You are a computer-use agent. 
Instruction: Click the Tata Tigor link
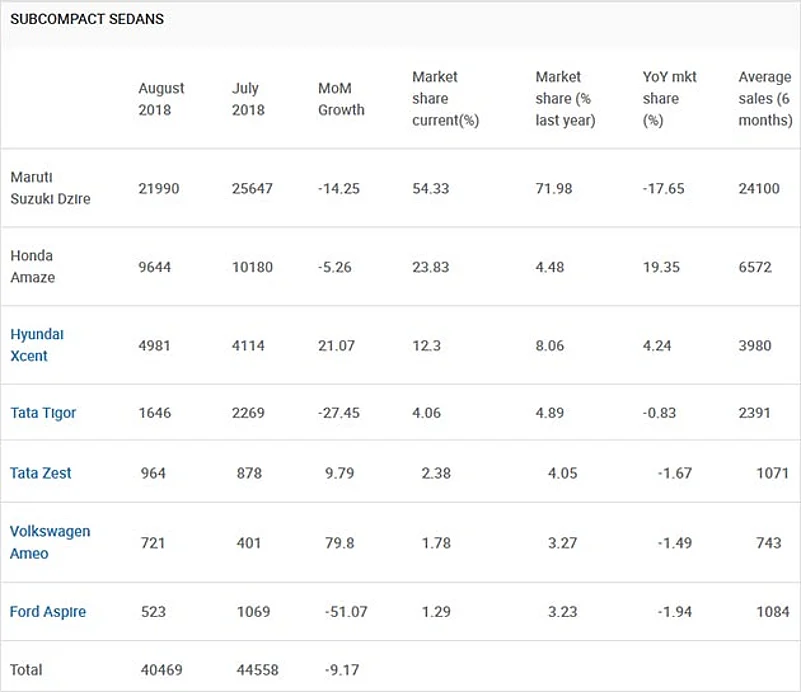coord(43,413)
